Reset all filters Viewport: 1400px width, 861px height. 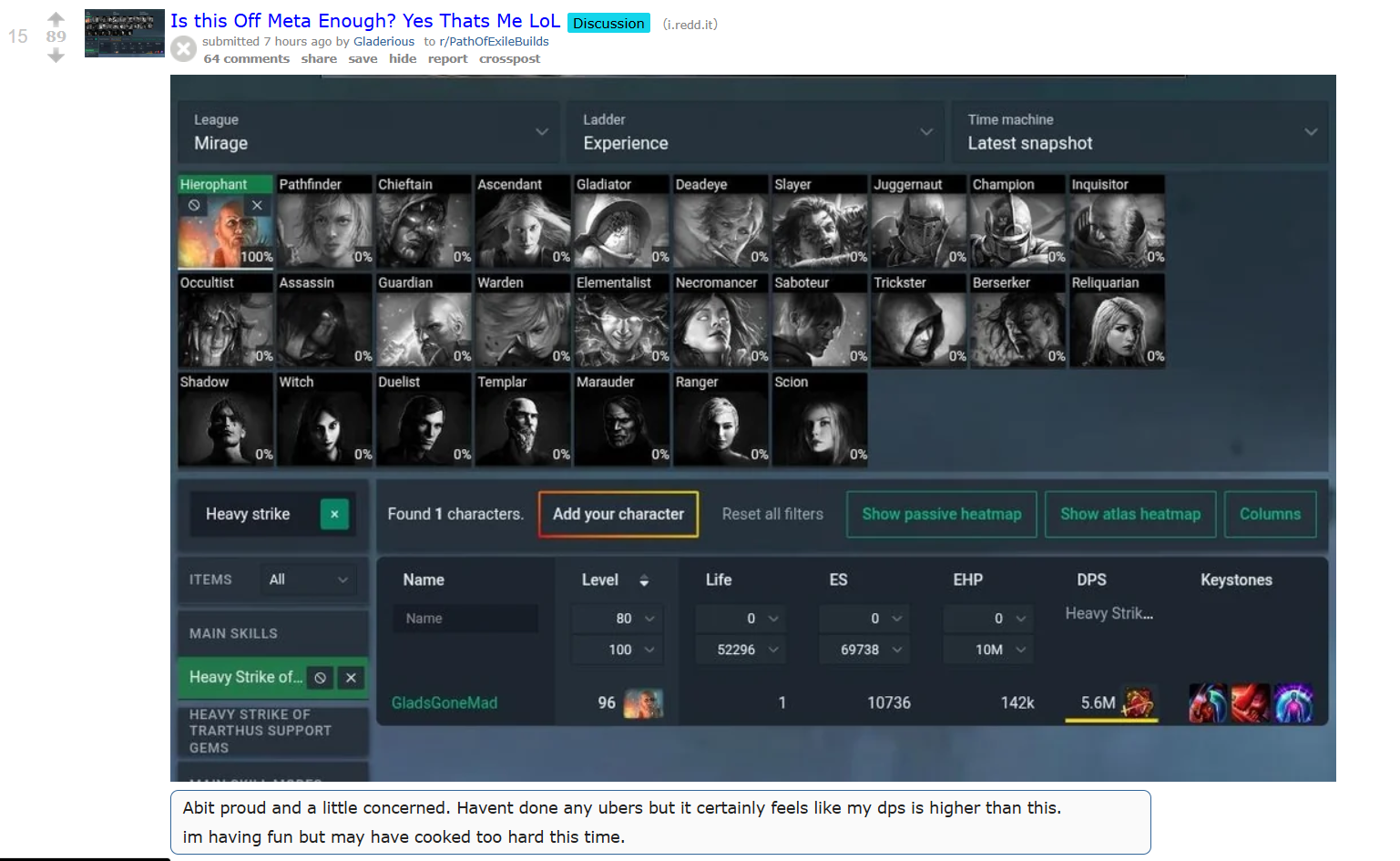click(772, 514)
